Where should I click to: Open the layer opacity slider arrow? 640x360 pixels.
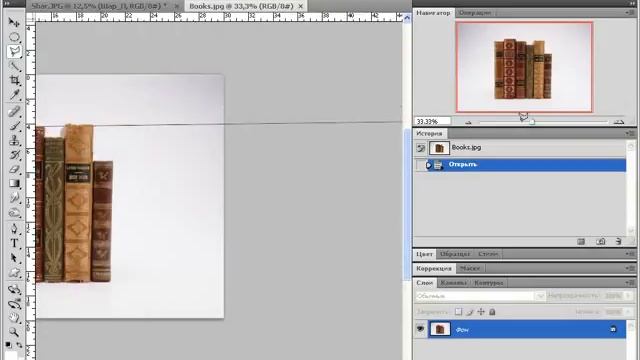click(629, 295)
